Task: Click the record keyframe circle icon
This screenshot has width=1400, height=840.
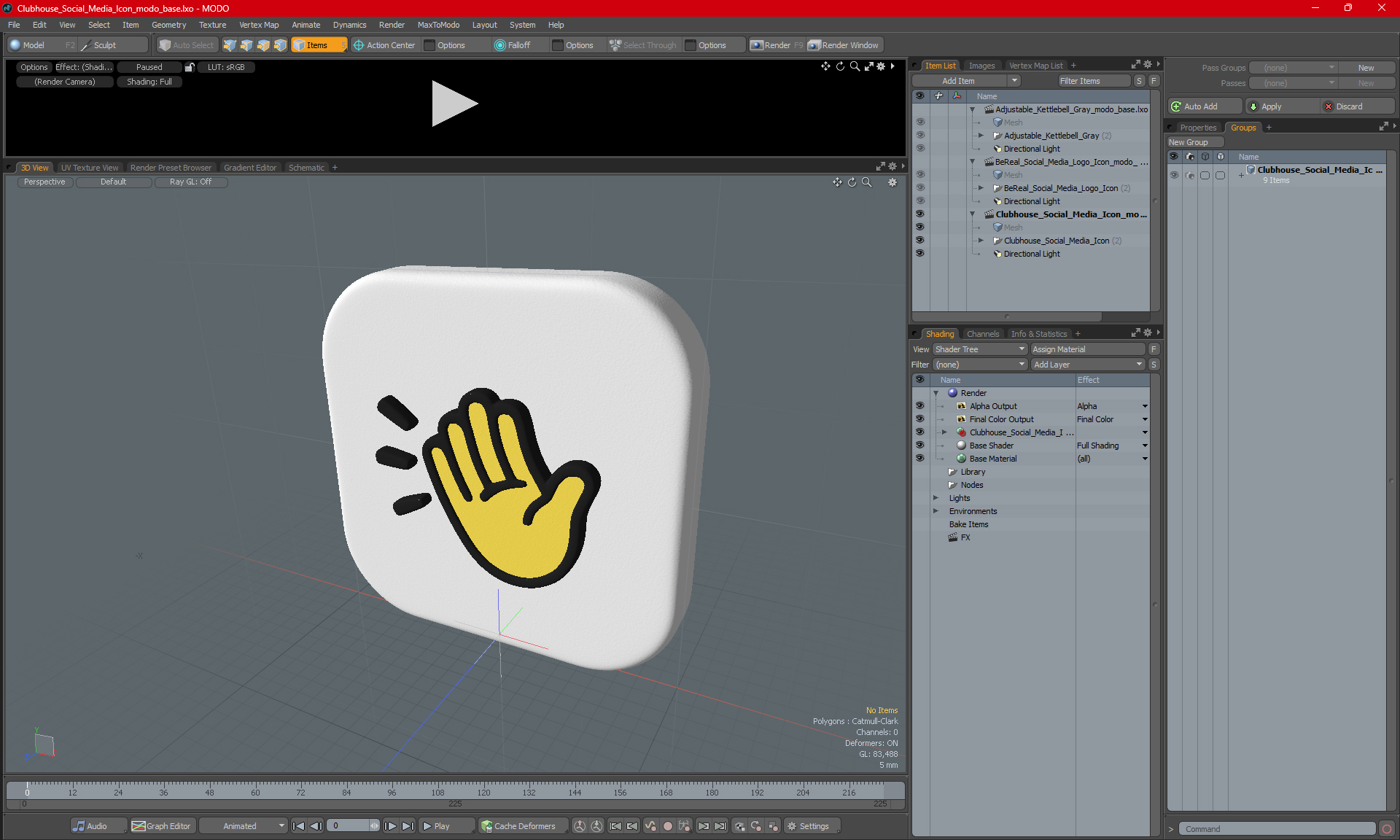Action: pos(667,826)
